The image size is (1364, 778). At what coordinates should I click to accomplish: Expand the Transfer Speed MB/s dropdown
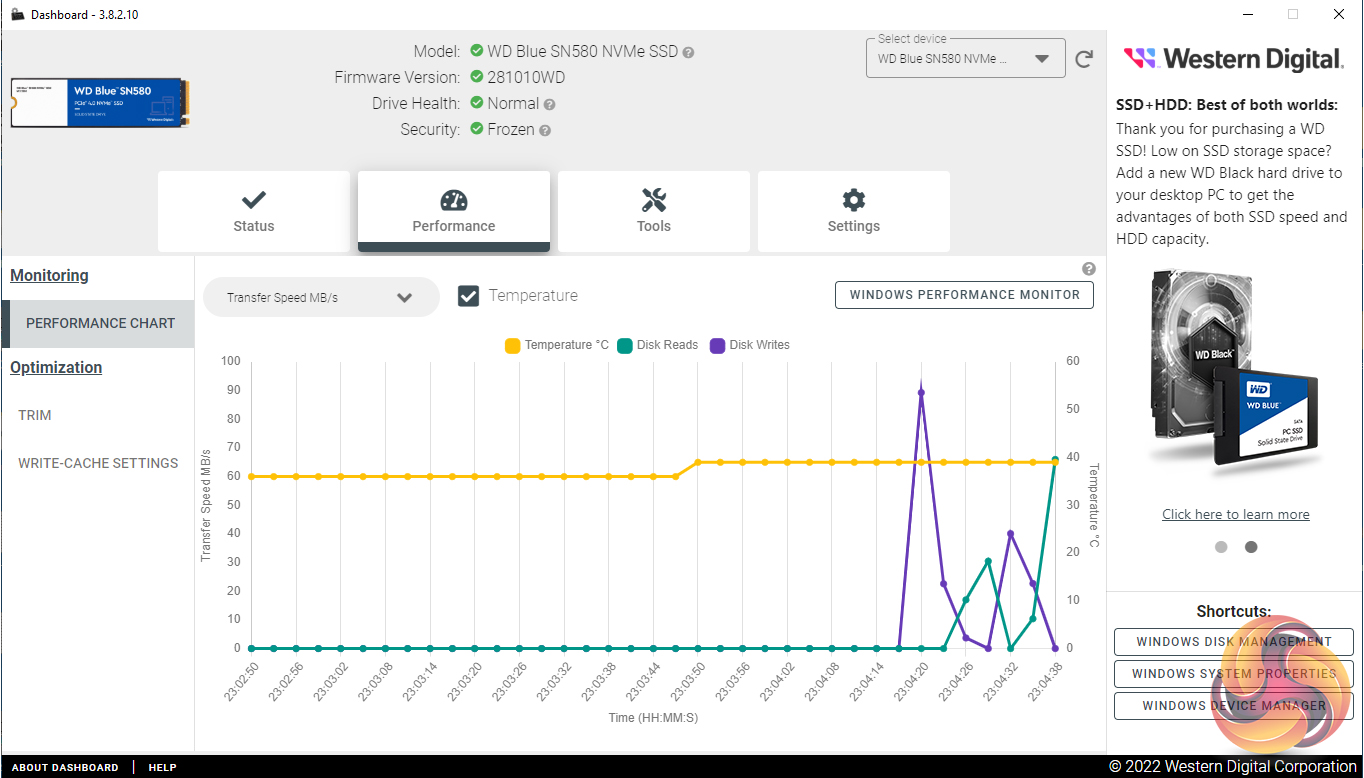[x=321, y=297]
